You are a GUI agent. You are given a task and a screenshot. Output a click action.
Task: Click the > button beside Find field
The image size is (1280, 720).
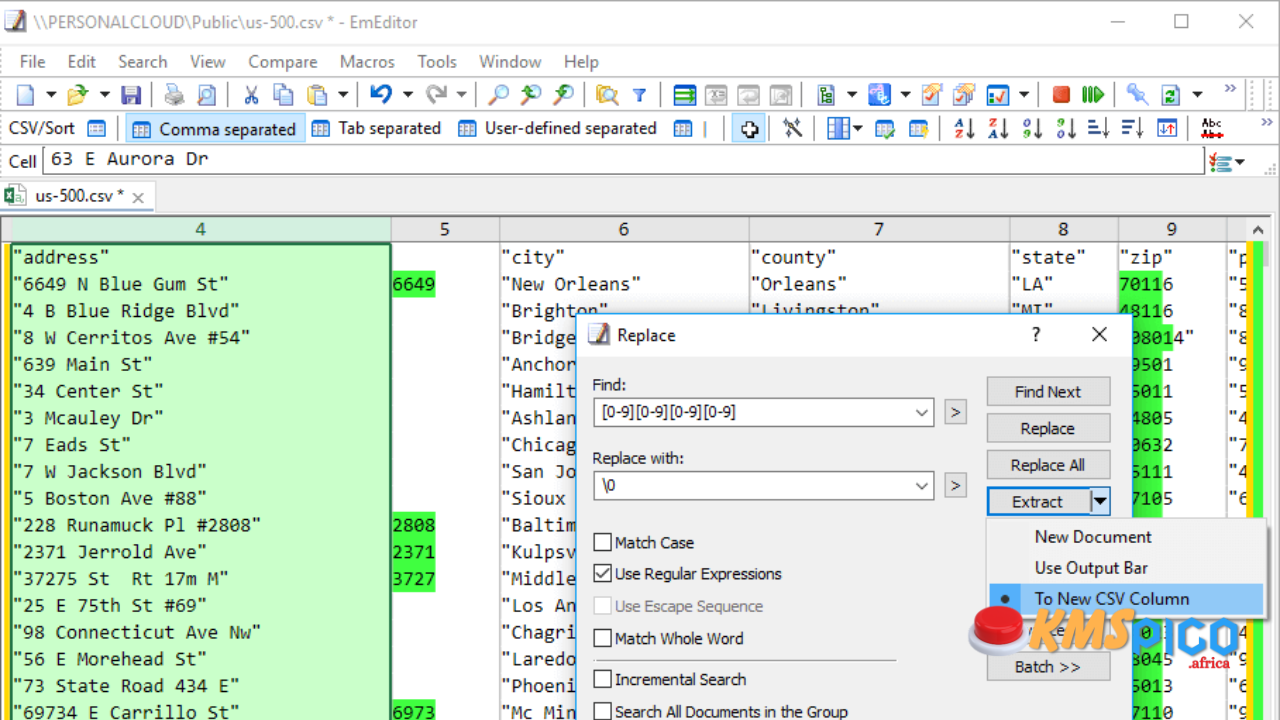coord(955,412)
